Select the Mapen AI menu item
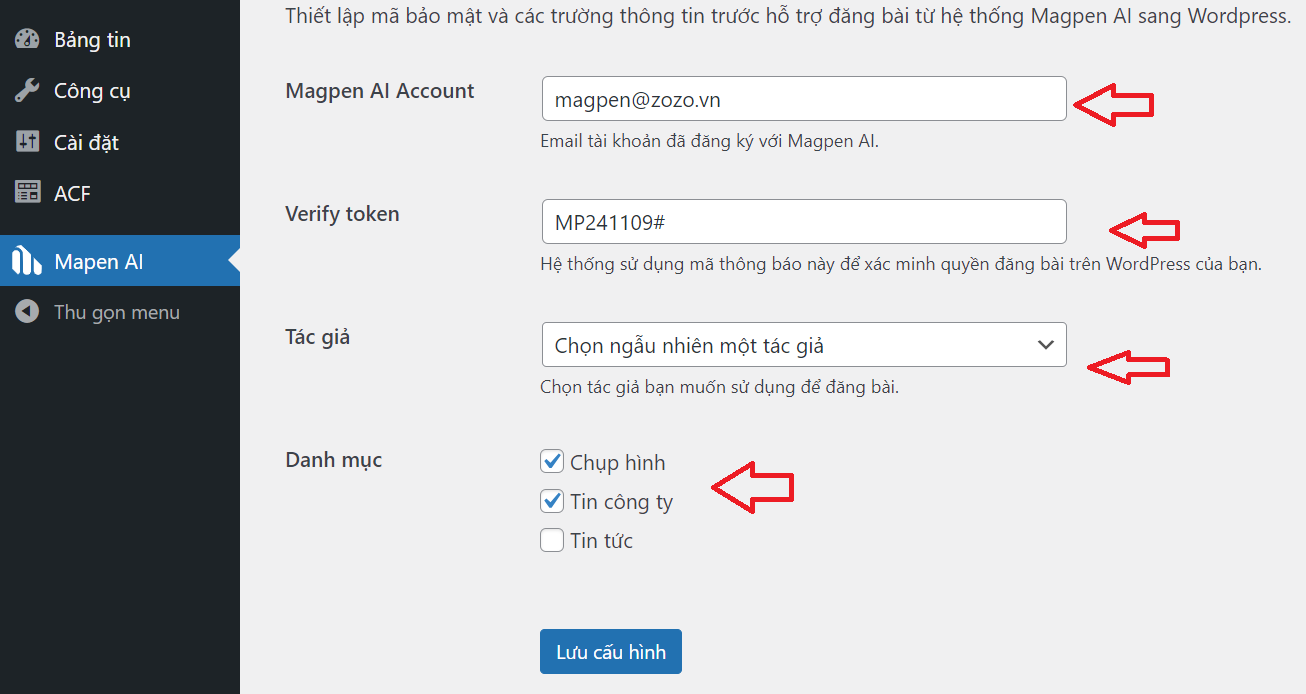 120,261
